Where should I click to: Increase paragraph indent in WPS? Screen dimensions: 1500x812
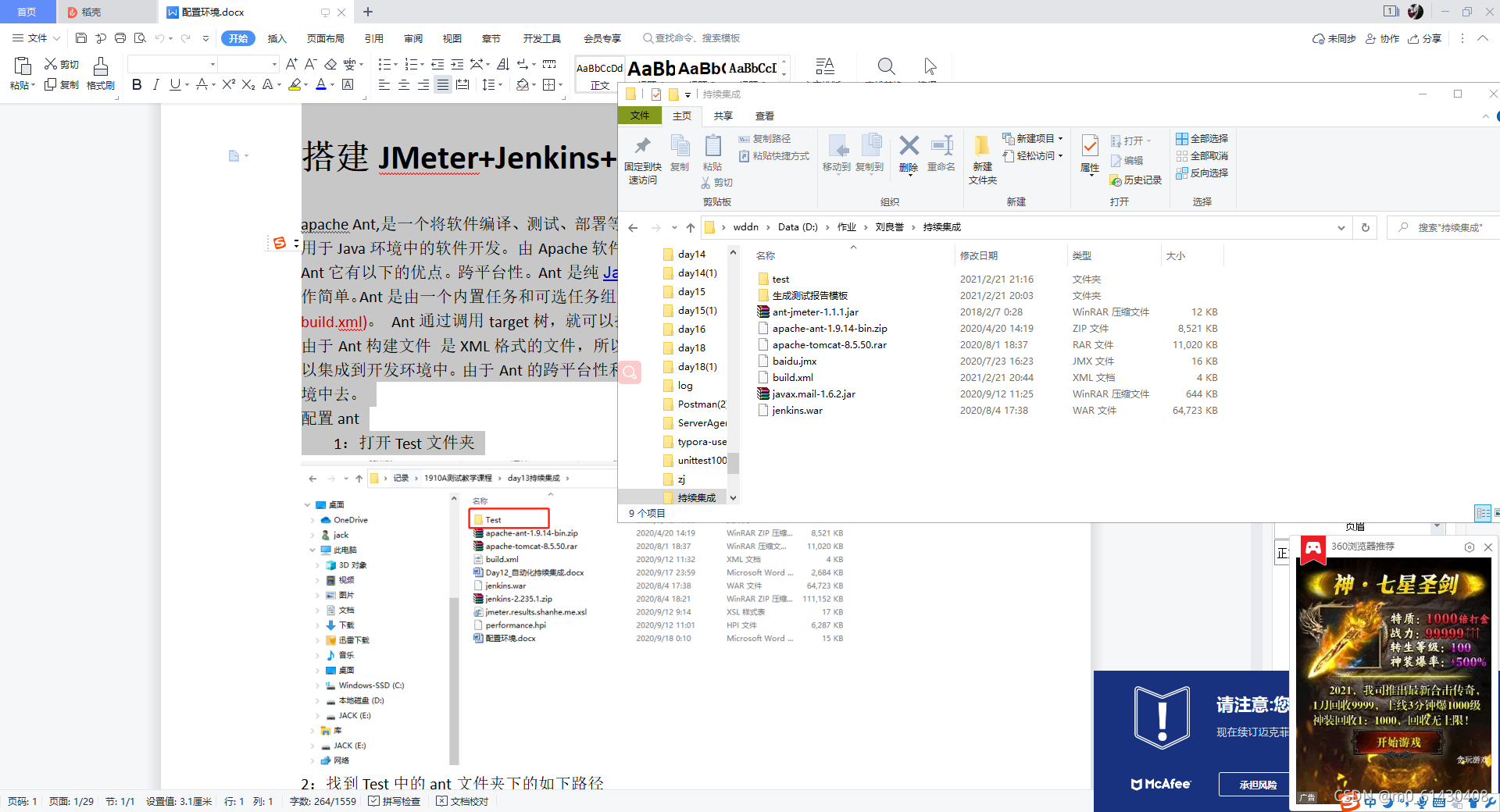click(x=457, y=64)
